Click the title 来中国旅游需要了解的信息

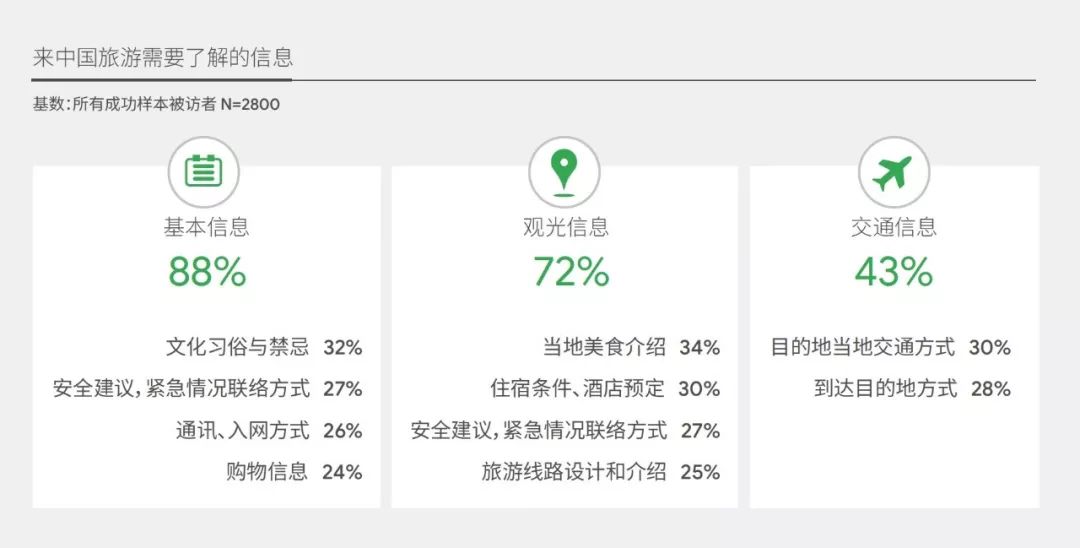[x=163, y=58]
